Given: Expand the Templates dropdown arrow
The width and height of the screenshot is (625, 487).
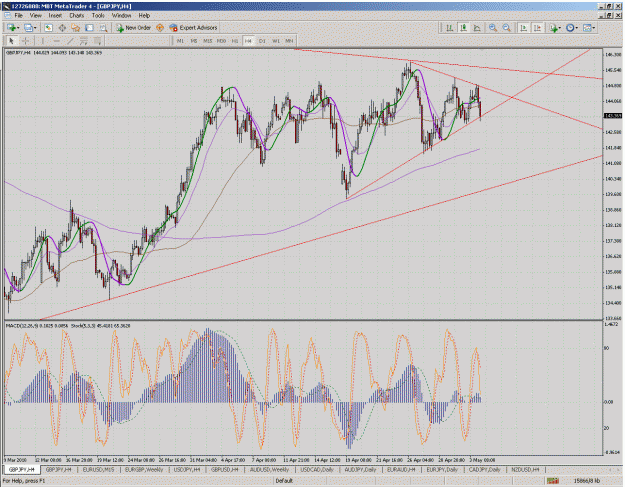Looking at the screenshot, I should tap(594, 28).
